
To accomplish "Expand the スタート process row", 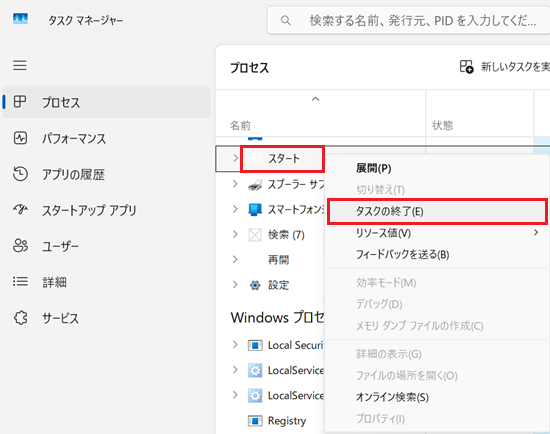I will 235,158.
